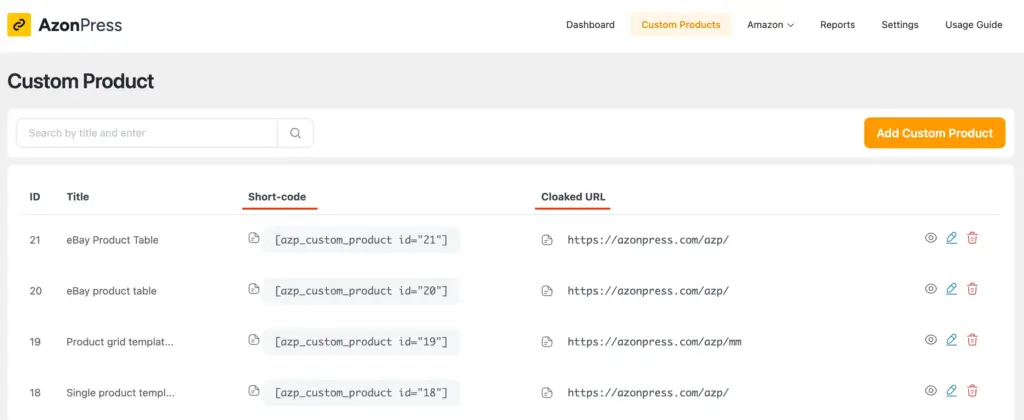Copy cloaked URL icon in row 20

point(547,291)
